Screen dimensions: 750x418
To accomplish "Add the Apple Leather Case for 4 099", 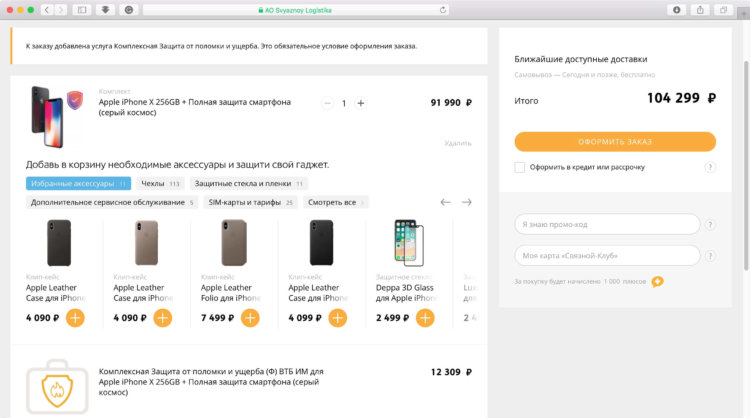I will (338, 318).
